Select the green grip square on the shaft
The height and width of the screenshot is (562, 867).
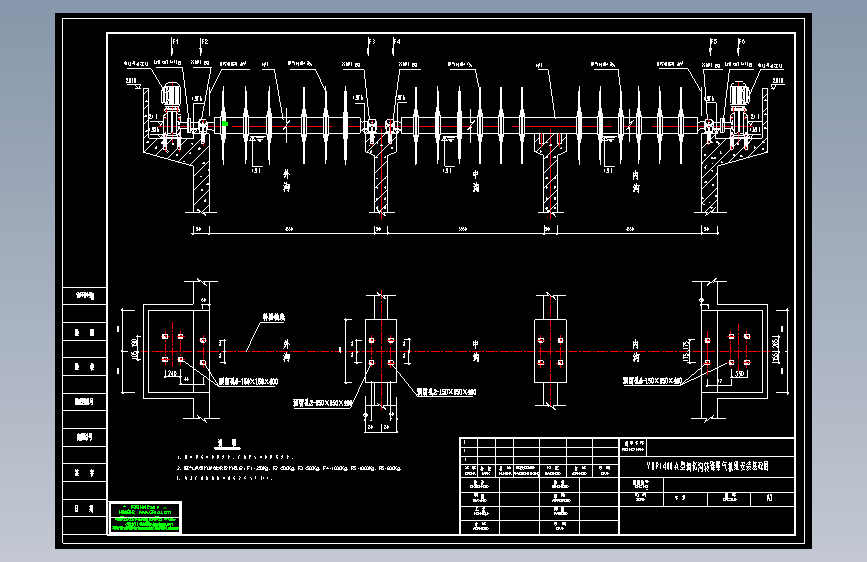click(x=225, y=124)
